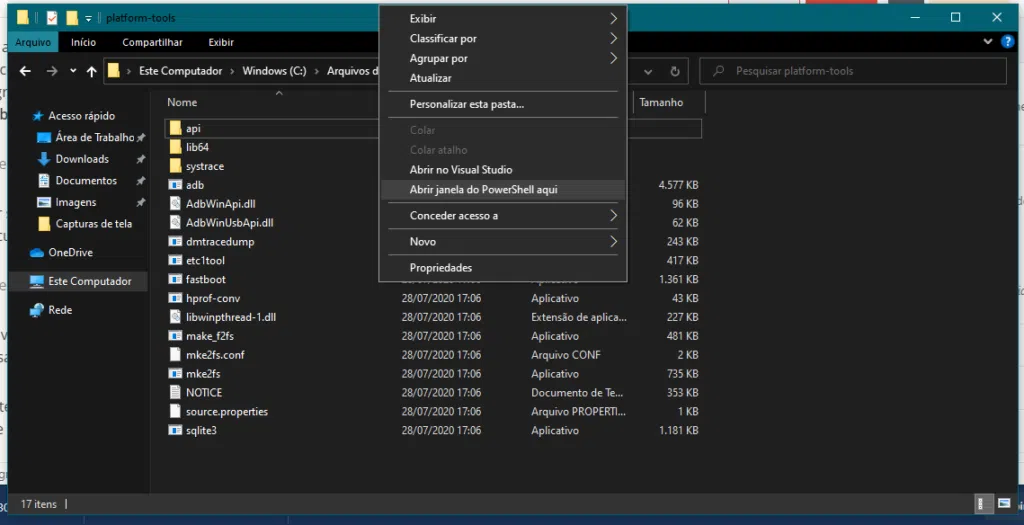Screen dimensions: 1024x525
Task: Select the api folder icon
Action: (175, 128)
